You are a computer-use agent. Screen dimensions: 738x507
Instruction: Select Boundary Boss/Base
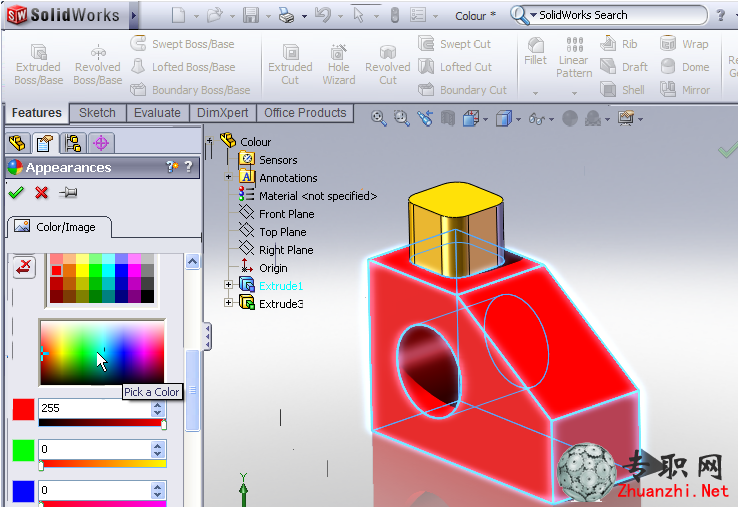coord(190,89)
